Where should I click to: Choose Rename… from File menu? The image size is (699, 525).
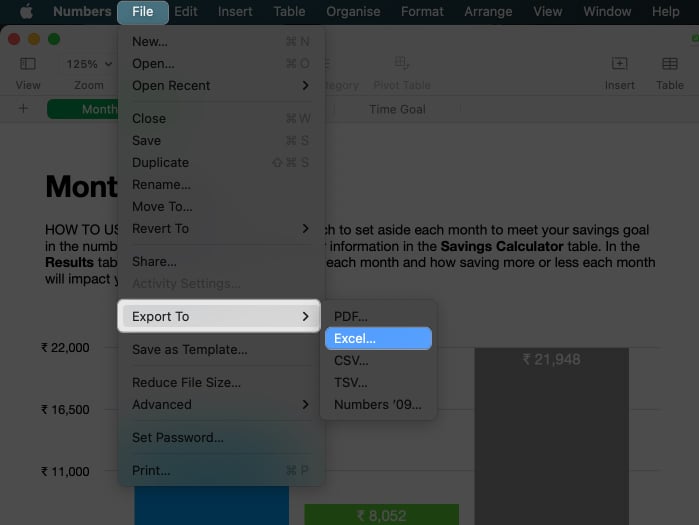(221, 185)
